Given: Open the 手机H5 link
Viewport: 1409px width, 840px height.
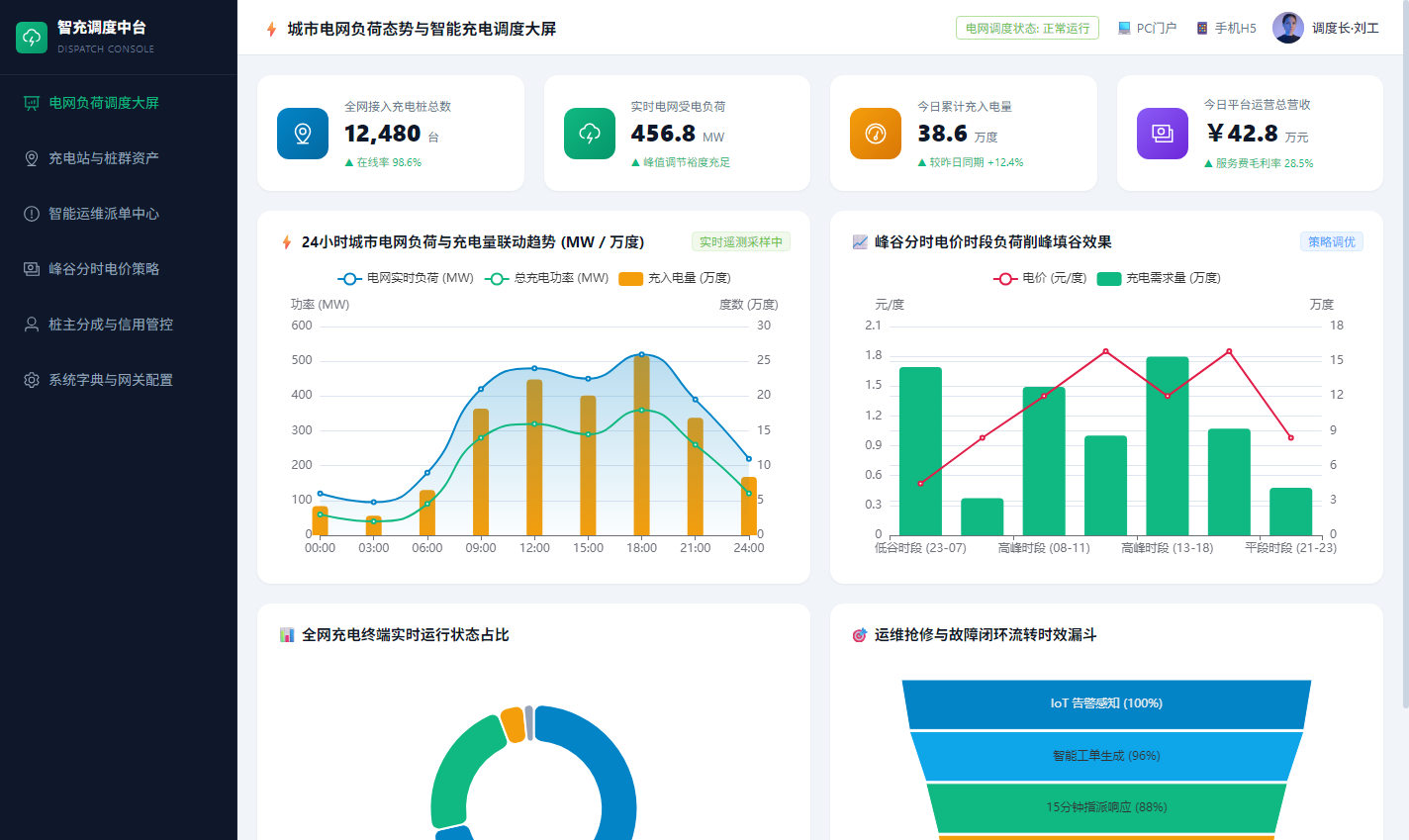Looking at the screenshot, I should click(x=1226, y=29).
